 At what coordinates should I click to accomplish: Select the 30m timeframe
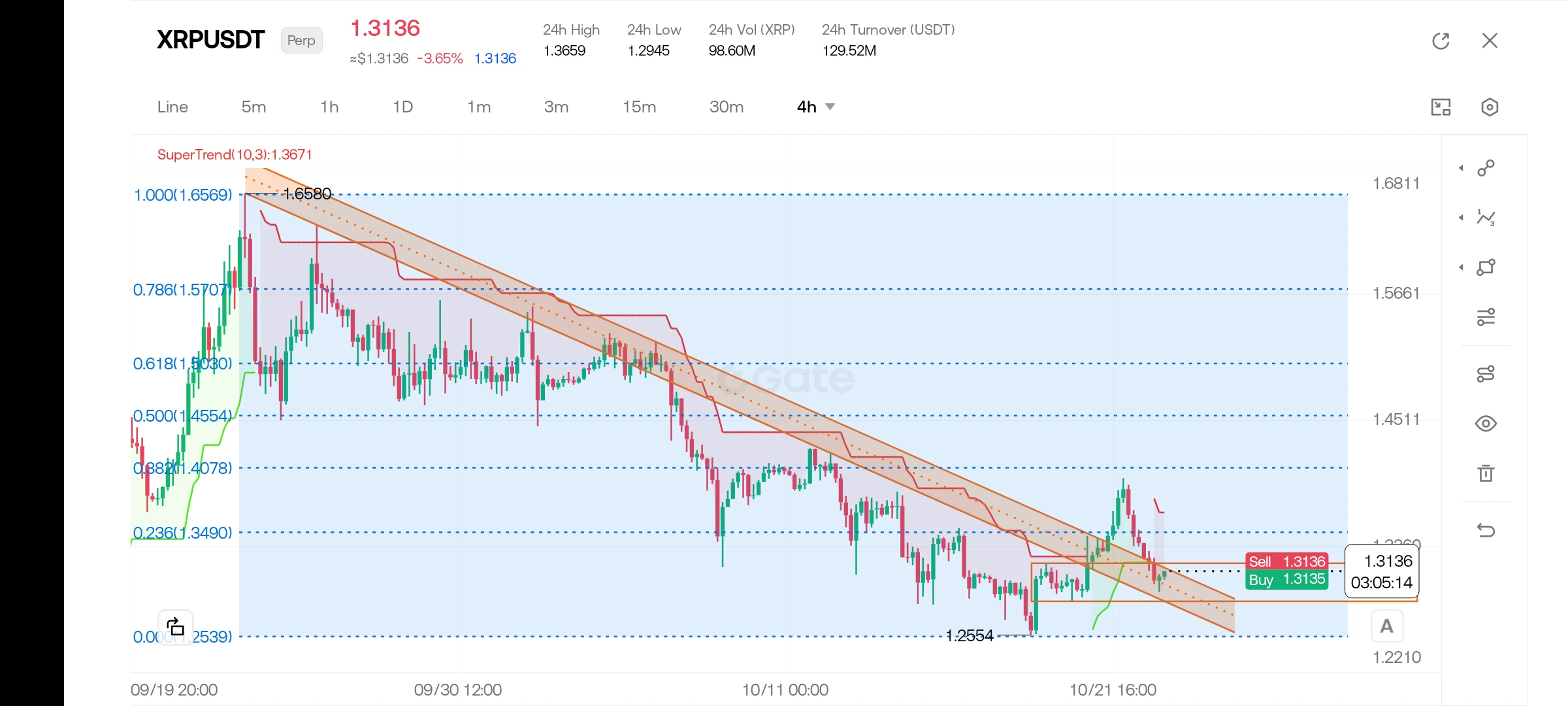click(x=727, y=107)
